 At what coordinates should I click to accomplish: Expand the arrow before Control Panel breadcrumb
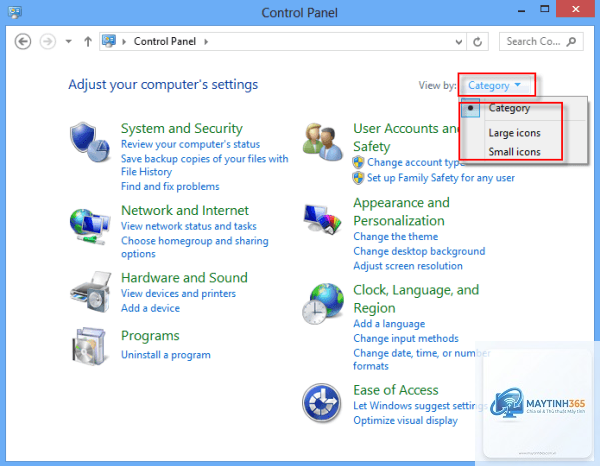click(x=124, y=42)
